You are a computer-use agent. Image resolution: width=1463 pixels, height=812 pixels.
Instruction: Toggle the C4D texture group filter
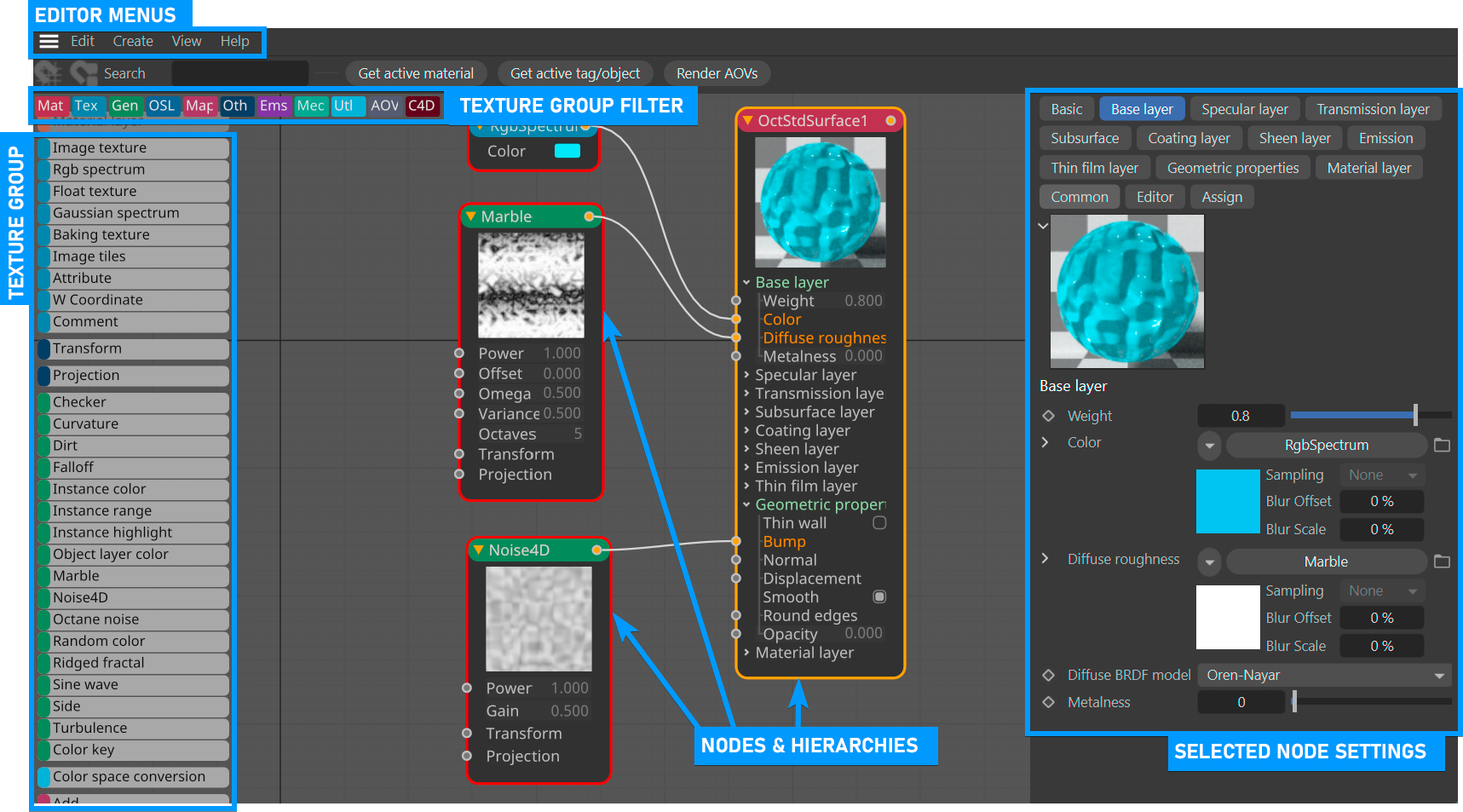coord(422,106)
